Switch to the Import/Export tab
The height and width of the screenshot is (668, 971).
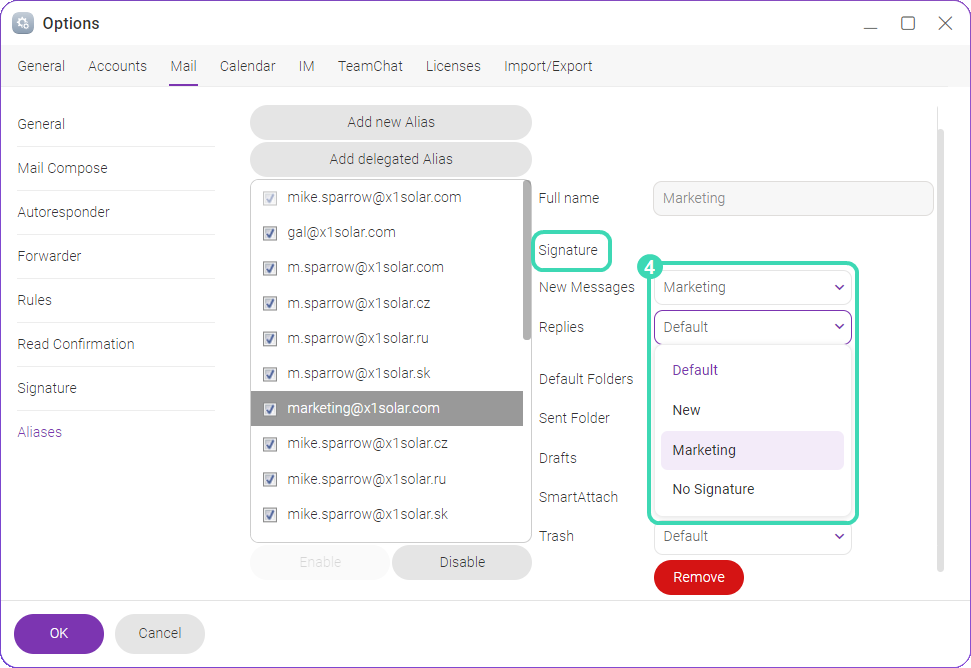click(548, 66)
